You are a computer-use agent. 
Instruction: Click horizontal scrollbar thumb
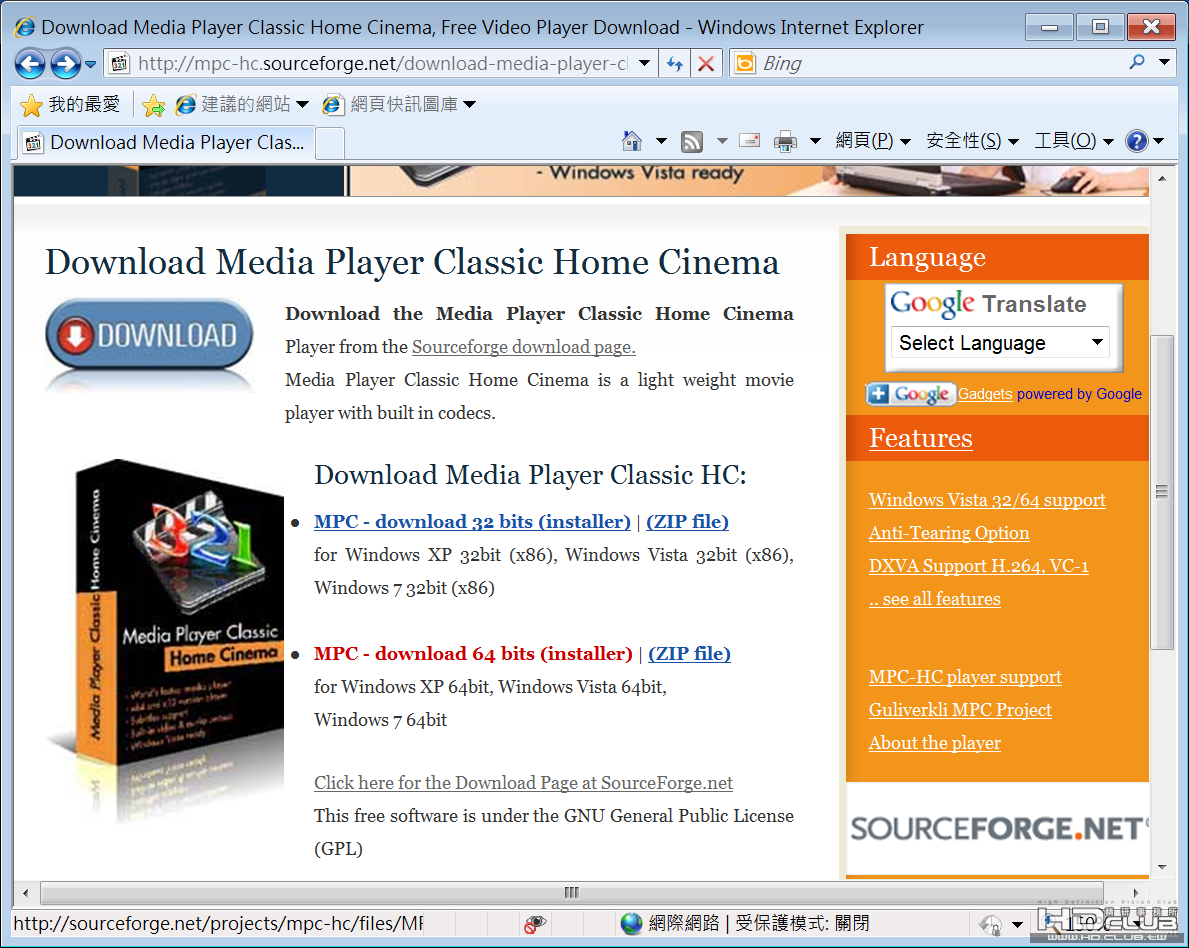[x=572, y=893]
